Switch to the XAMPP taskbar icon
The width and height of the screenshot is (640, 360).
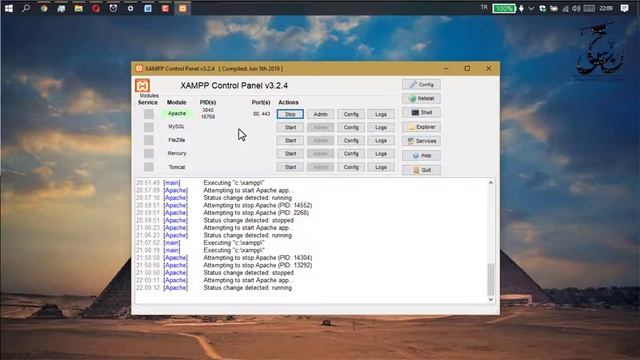(x=182, y=8)
